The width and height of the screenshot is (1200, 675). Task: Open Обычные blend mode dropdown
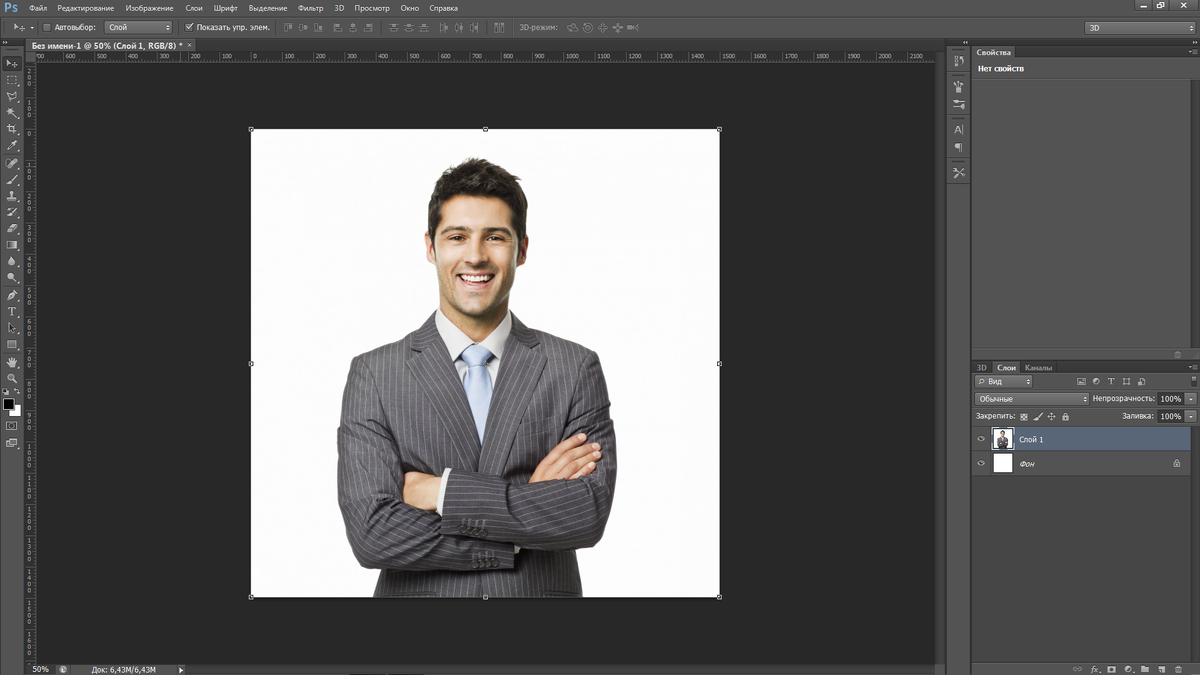1032,399
